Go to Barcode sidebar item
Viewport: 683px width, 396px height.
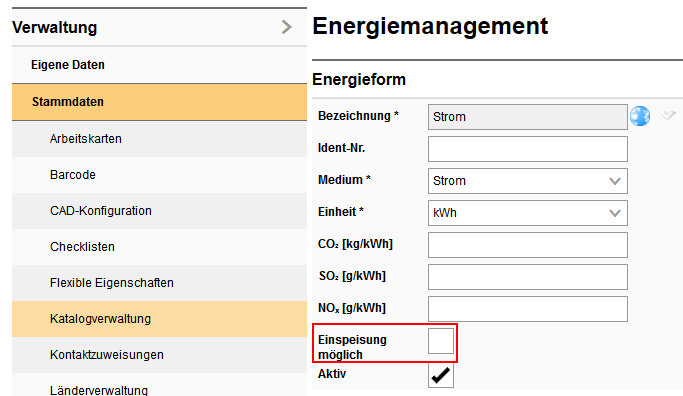[x=159, y=175]
